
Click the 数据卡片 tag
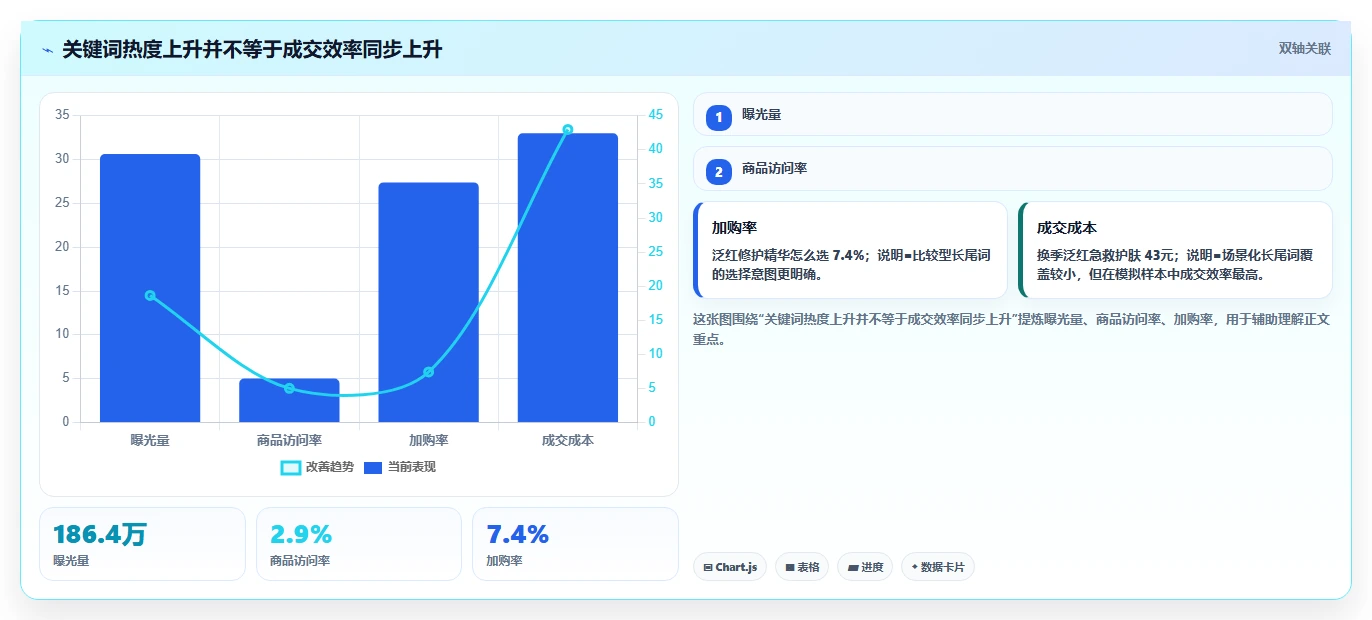click(x=938, y=567)
